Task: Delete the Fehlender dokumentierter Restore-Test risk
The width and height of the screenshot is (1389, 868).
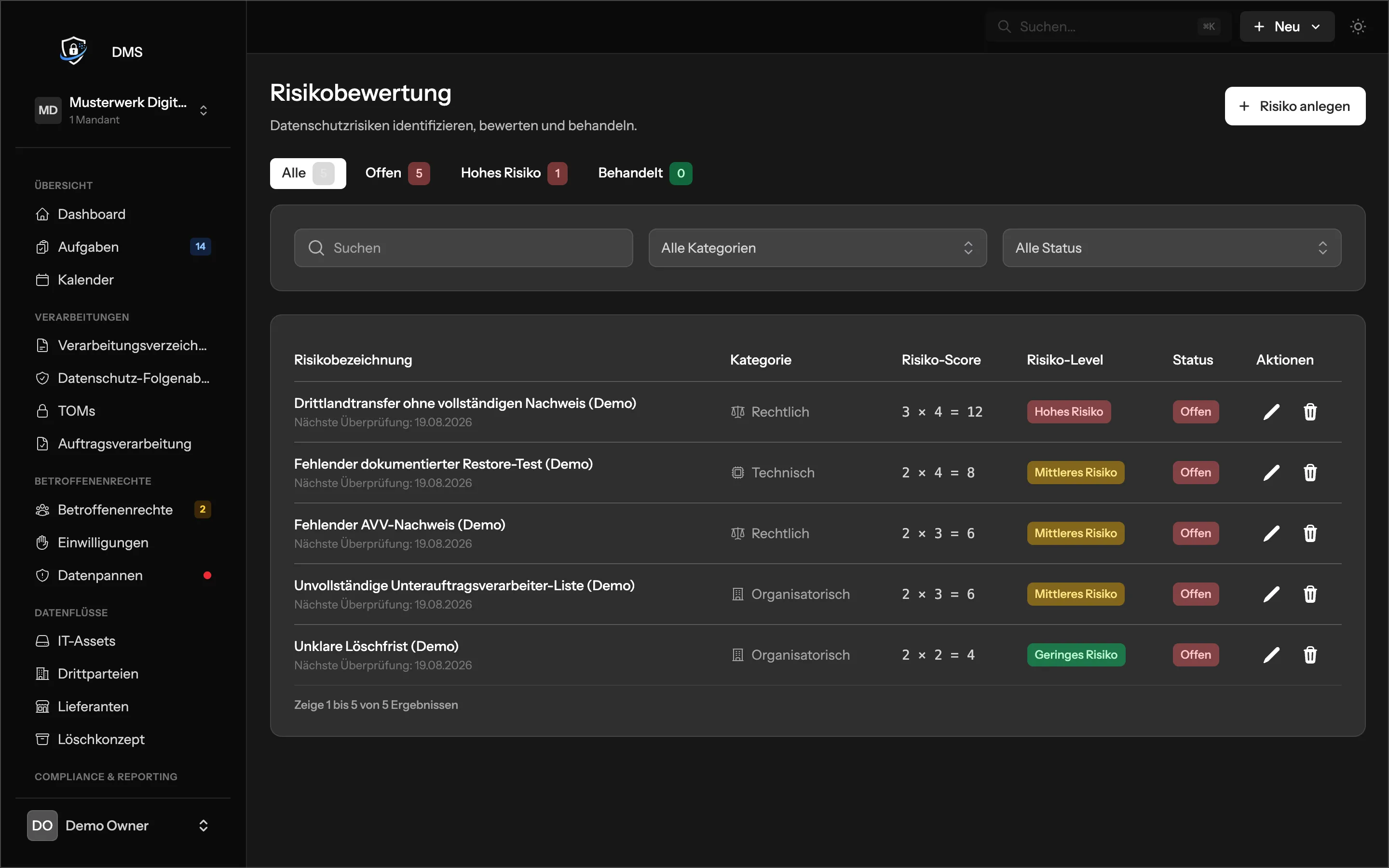Action: tap(1310, 473)
